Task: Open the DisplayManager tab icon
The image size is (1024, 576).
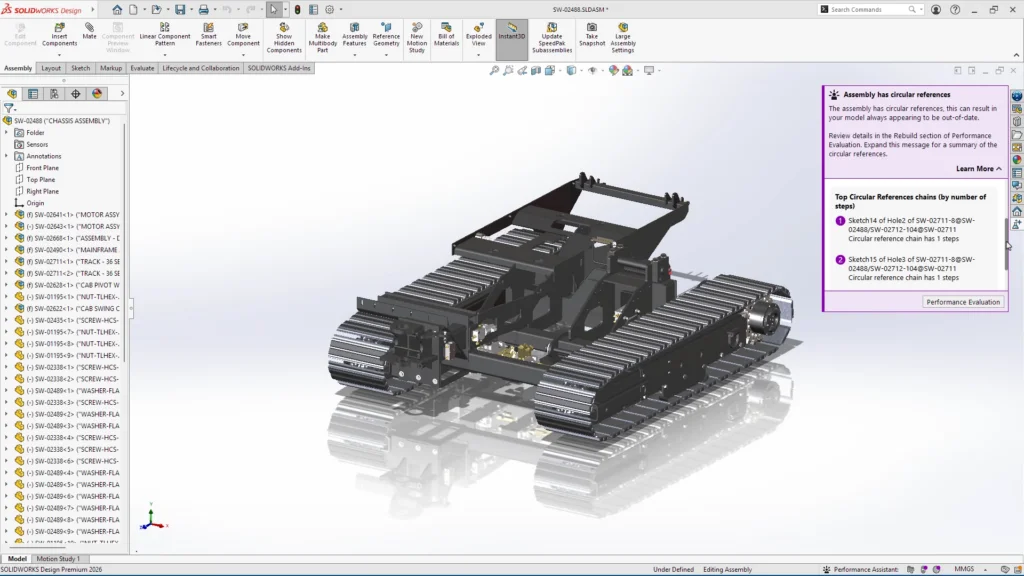Action: pos(97,94)
